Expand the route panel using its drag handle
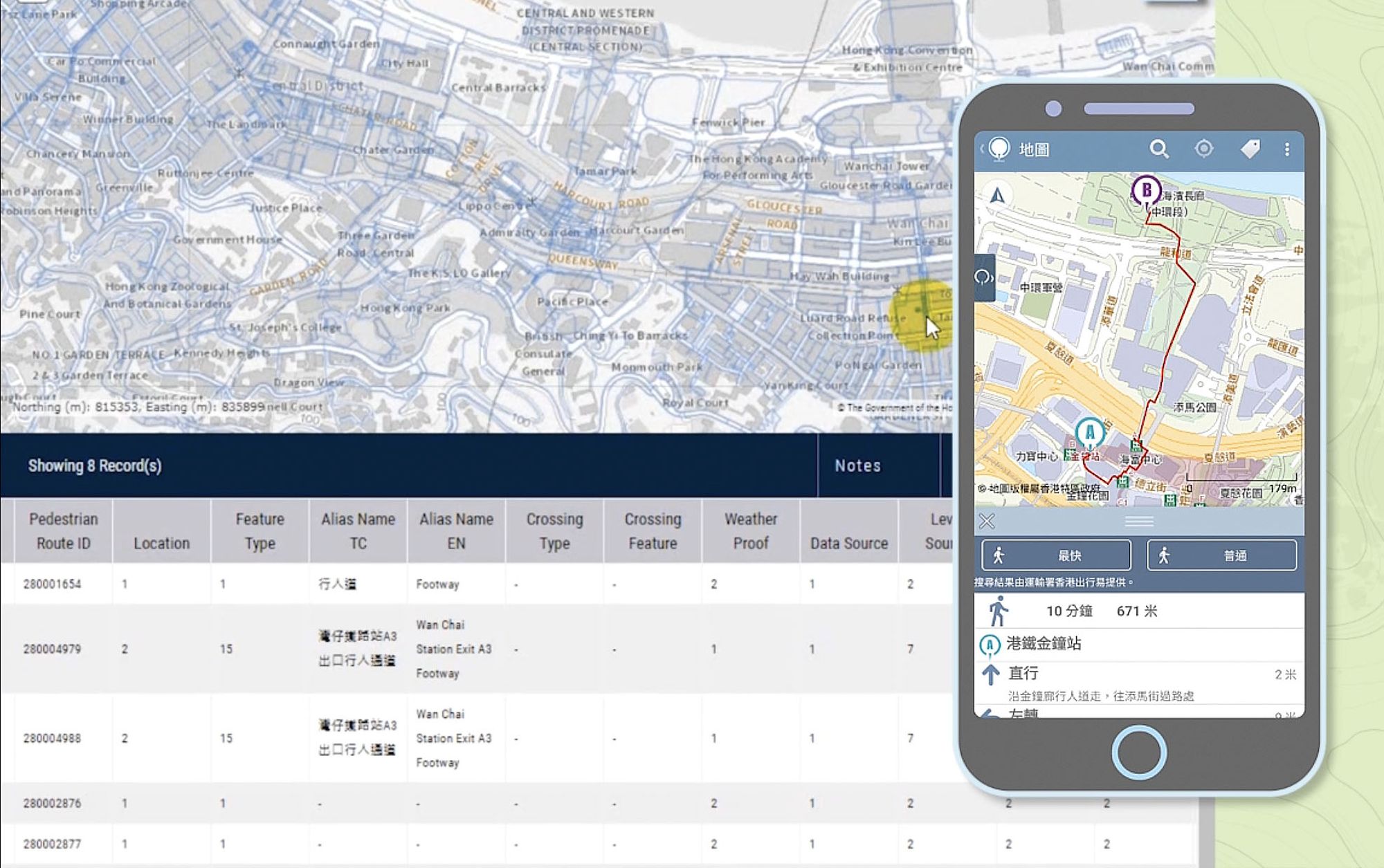The image size is (1384, 868). tap(1138, 522)
